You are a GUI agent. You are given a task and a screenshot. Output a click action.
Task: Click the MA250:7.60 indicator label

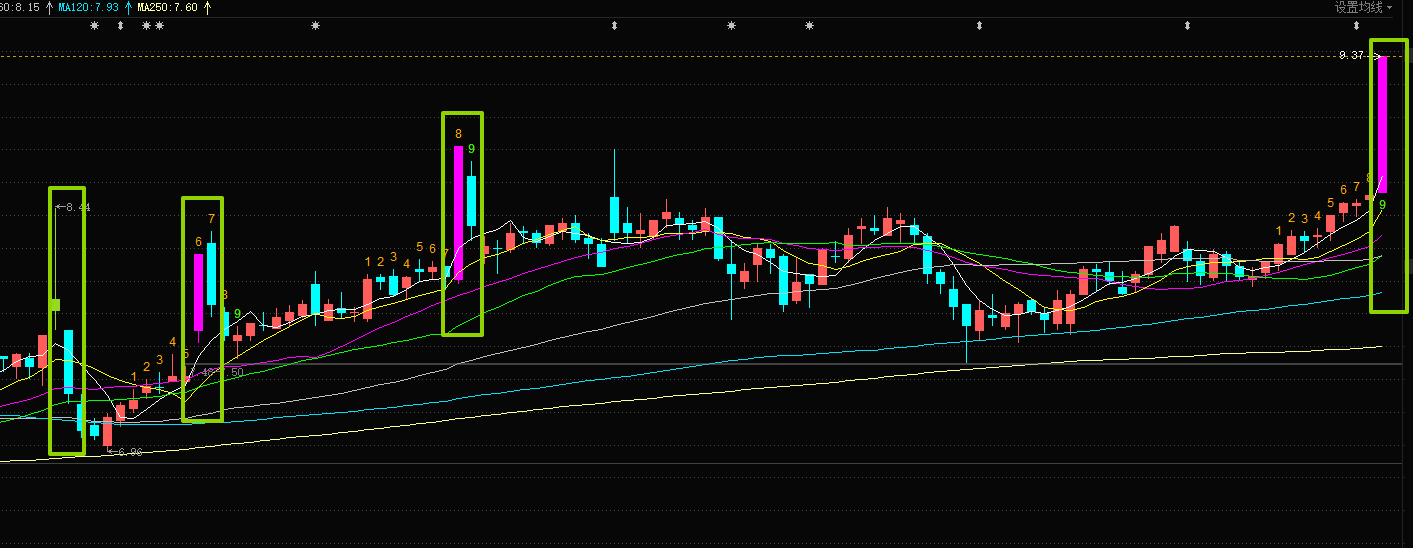pos(168,7)
